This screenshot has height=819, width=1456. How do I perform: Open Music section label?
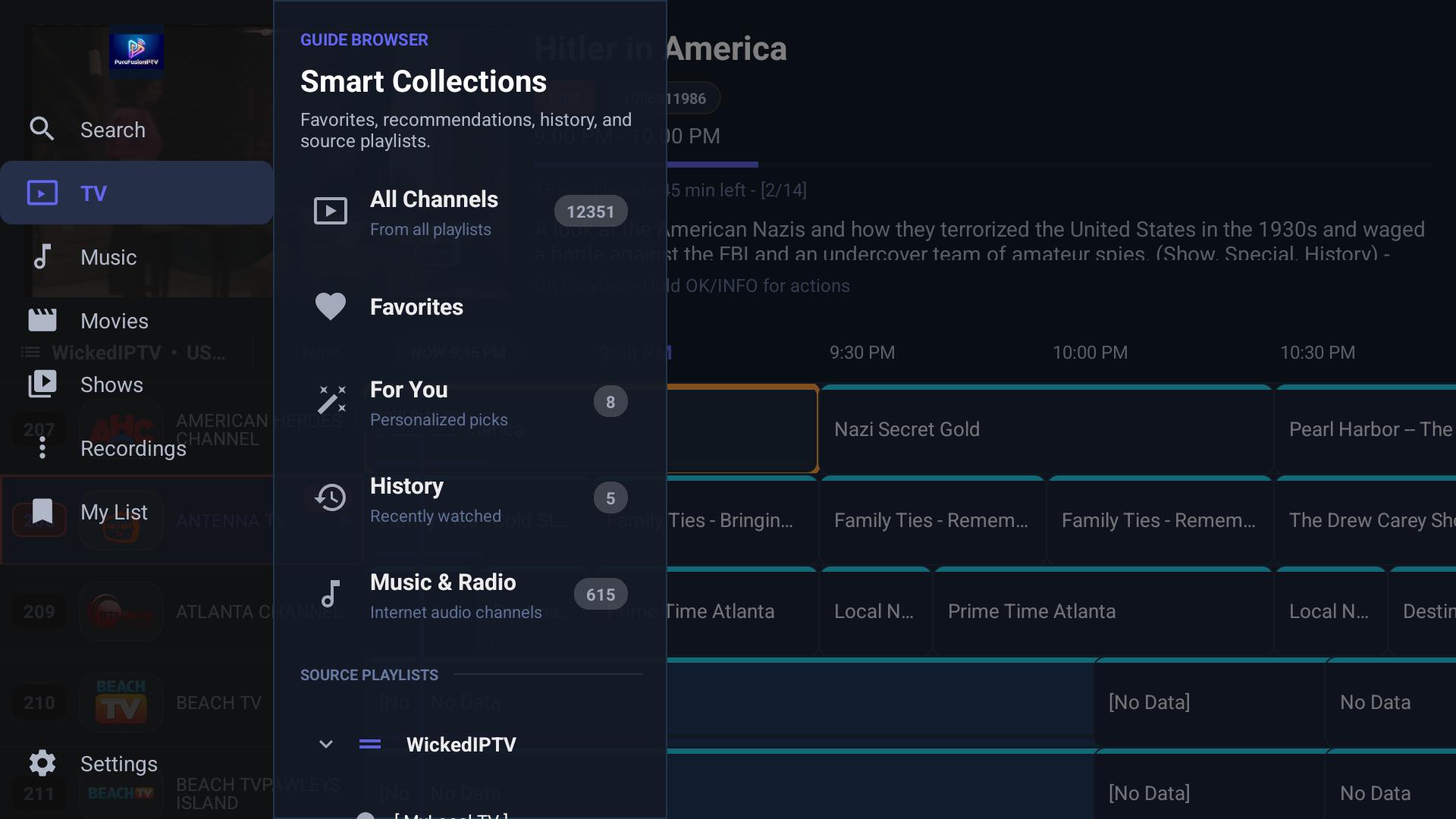click(x=108, y=258)
